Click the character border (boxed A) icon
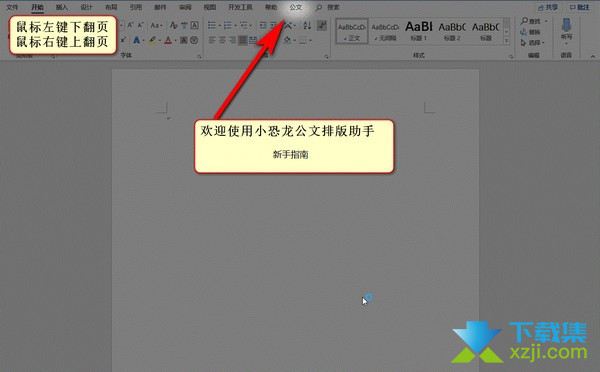The width and height of the screenshot is (600, 372). 194,26
